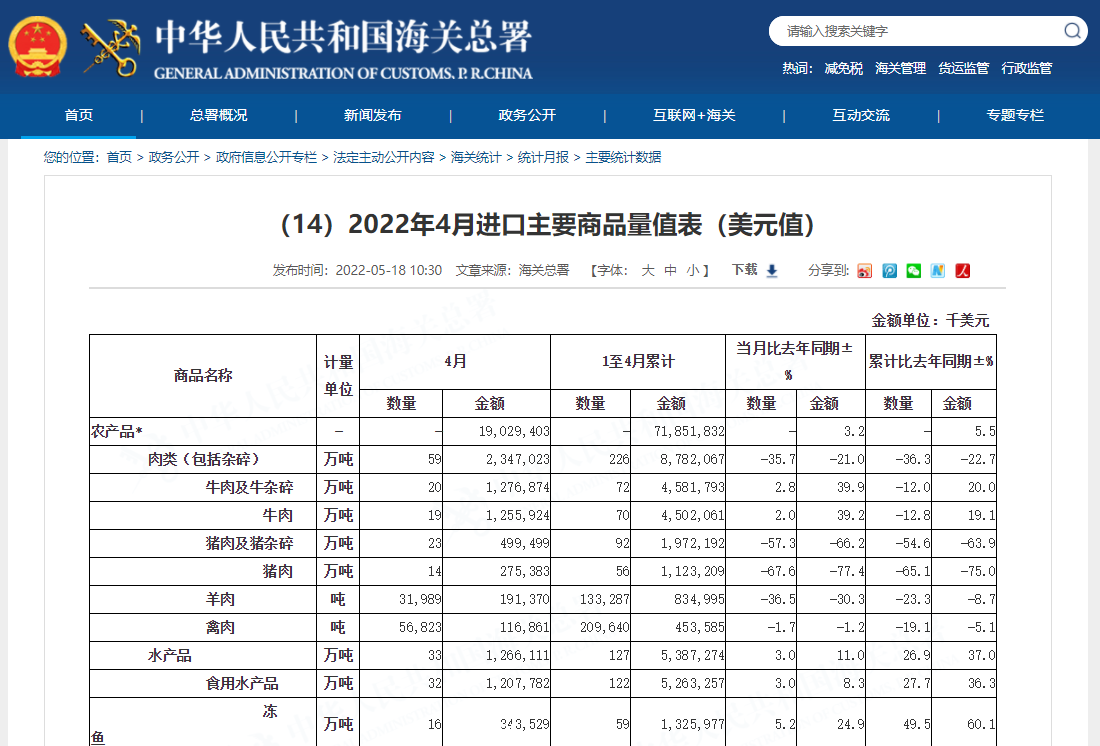Click the 商品名称 column header
1100x746 pixels.
203,375
